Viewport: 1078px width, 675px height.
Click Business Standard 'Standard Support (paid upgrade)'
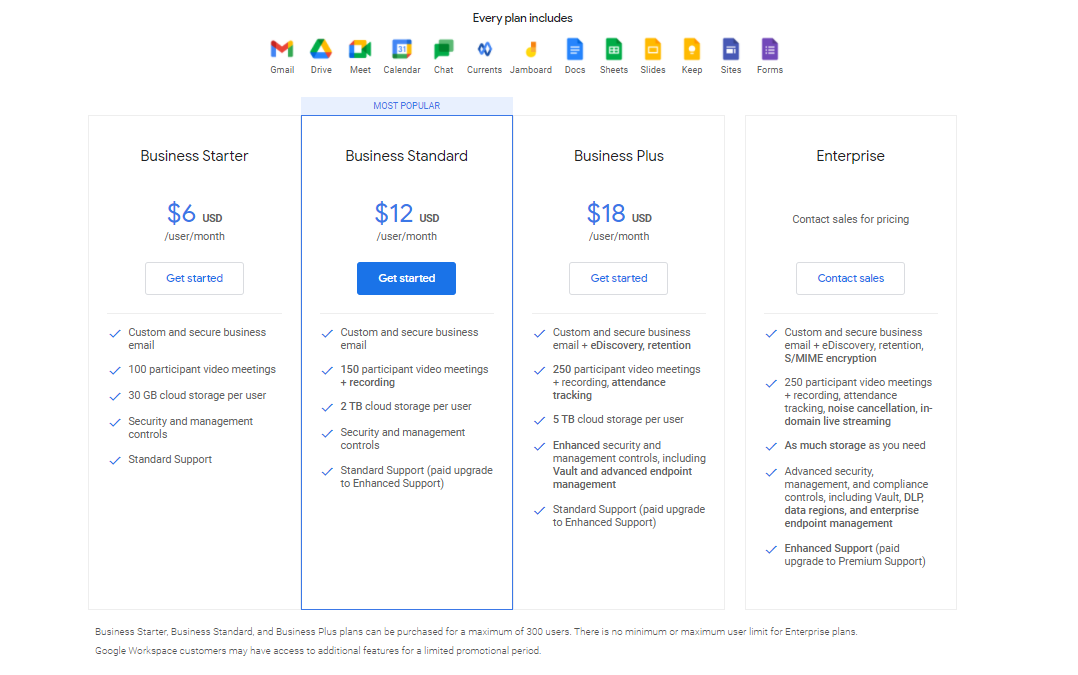pos(417,477)
